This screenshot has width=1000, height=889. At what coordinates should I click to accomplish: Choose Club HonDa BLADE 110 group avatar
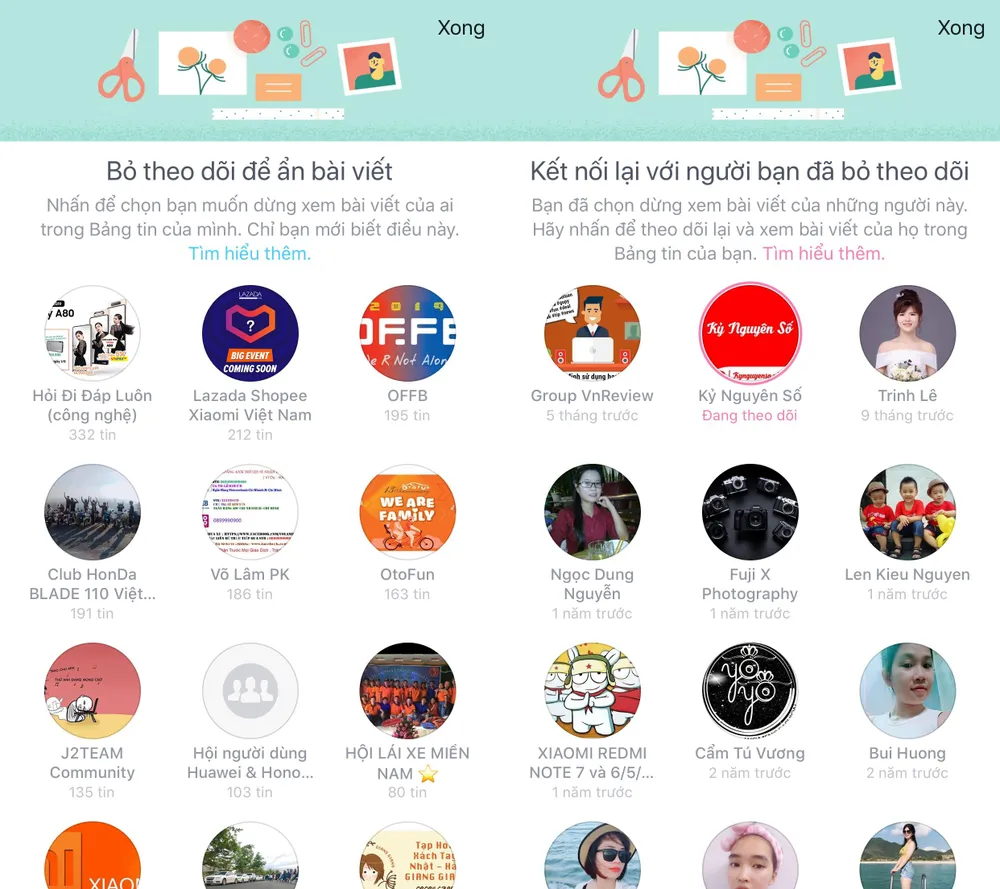point(92,512)
